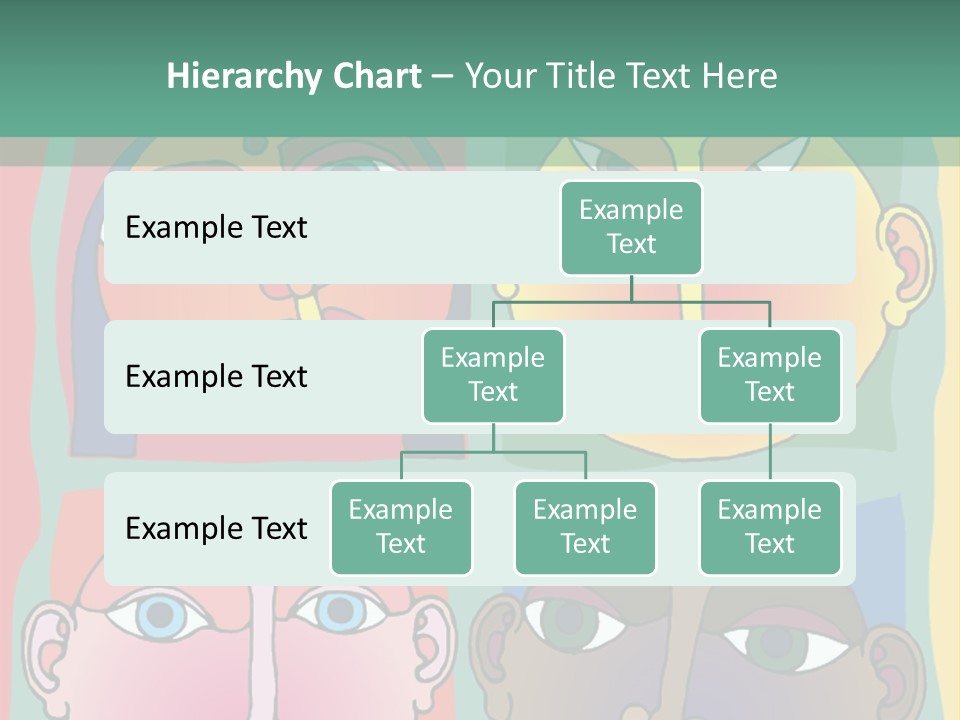Select the second-level left Example Text box
960x720 pixels.
coord(493,376)
